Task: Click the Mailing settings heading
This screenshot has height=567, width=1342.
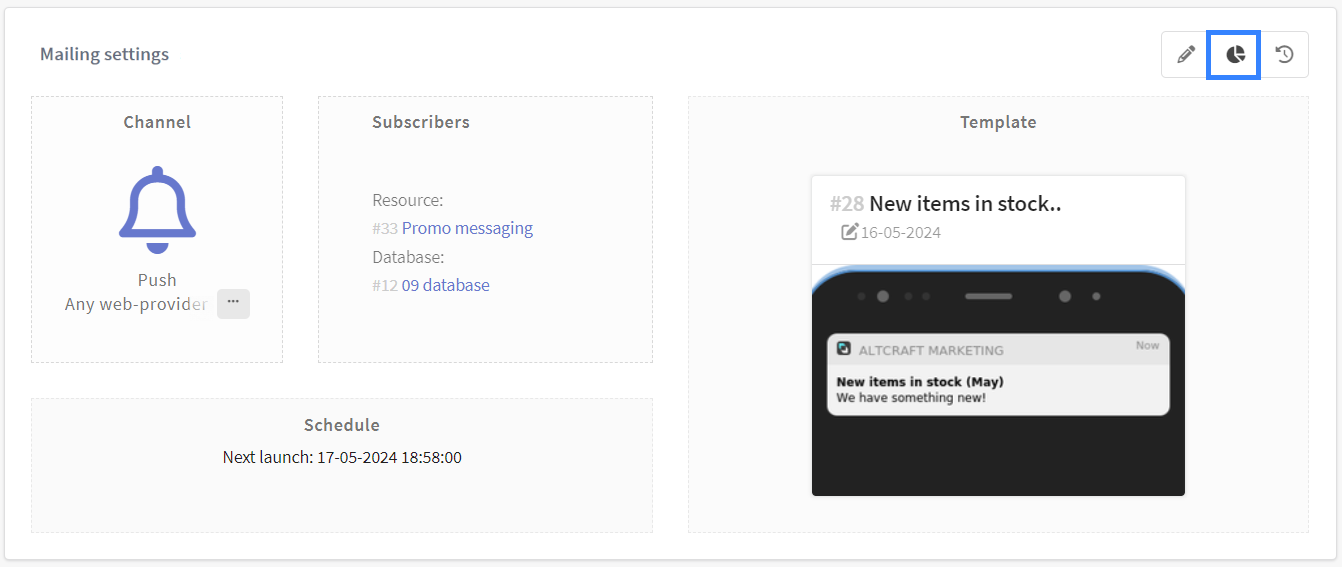Action: 104,54
